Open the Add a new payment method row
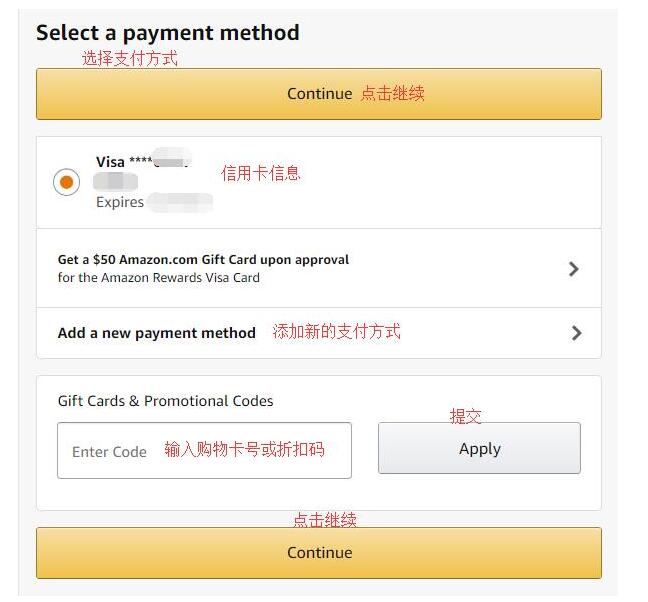This screenshot has width=648, height=602. tap(157, 333)
